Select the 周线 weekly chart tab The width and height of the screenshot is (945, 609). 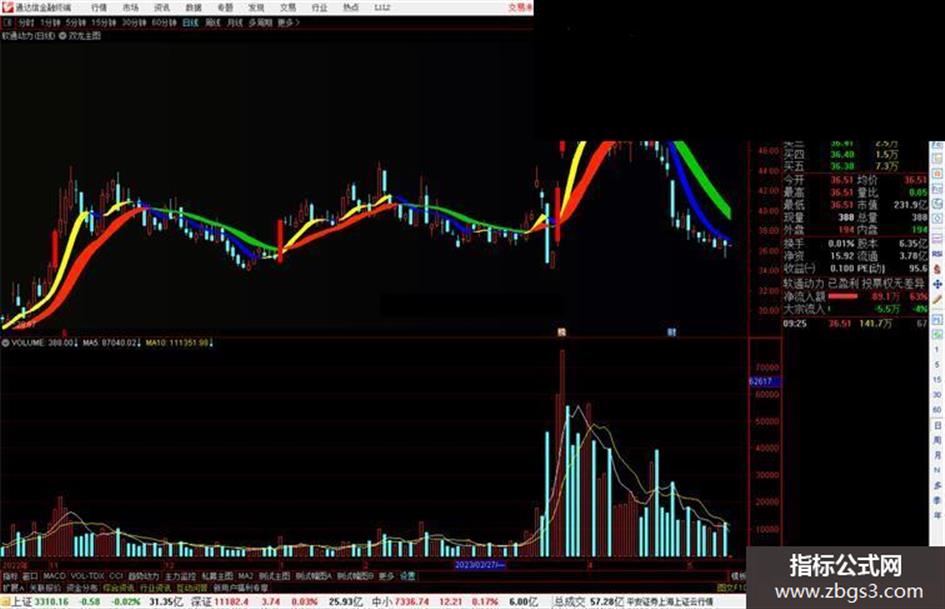point(213,22)
